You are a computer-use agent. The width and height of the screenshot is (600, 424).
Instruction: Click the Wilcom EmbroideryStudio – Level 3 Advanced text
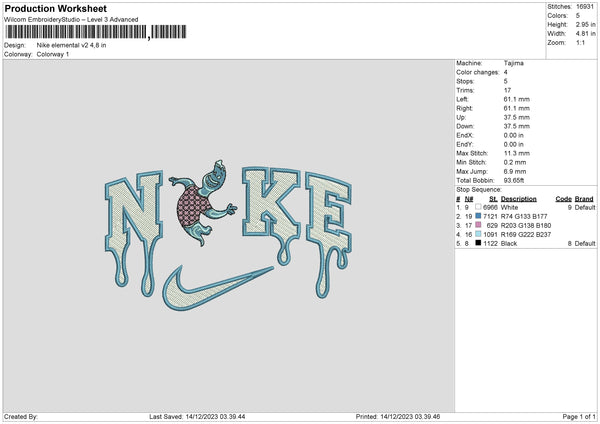71,20
